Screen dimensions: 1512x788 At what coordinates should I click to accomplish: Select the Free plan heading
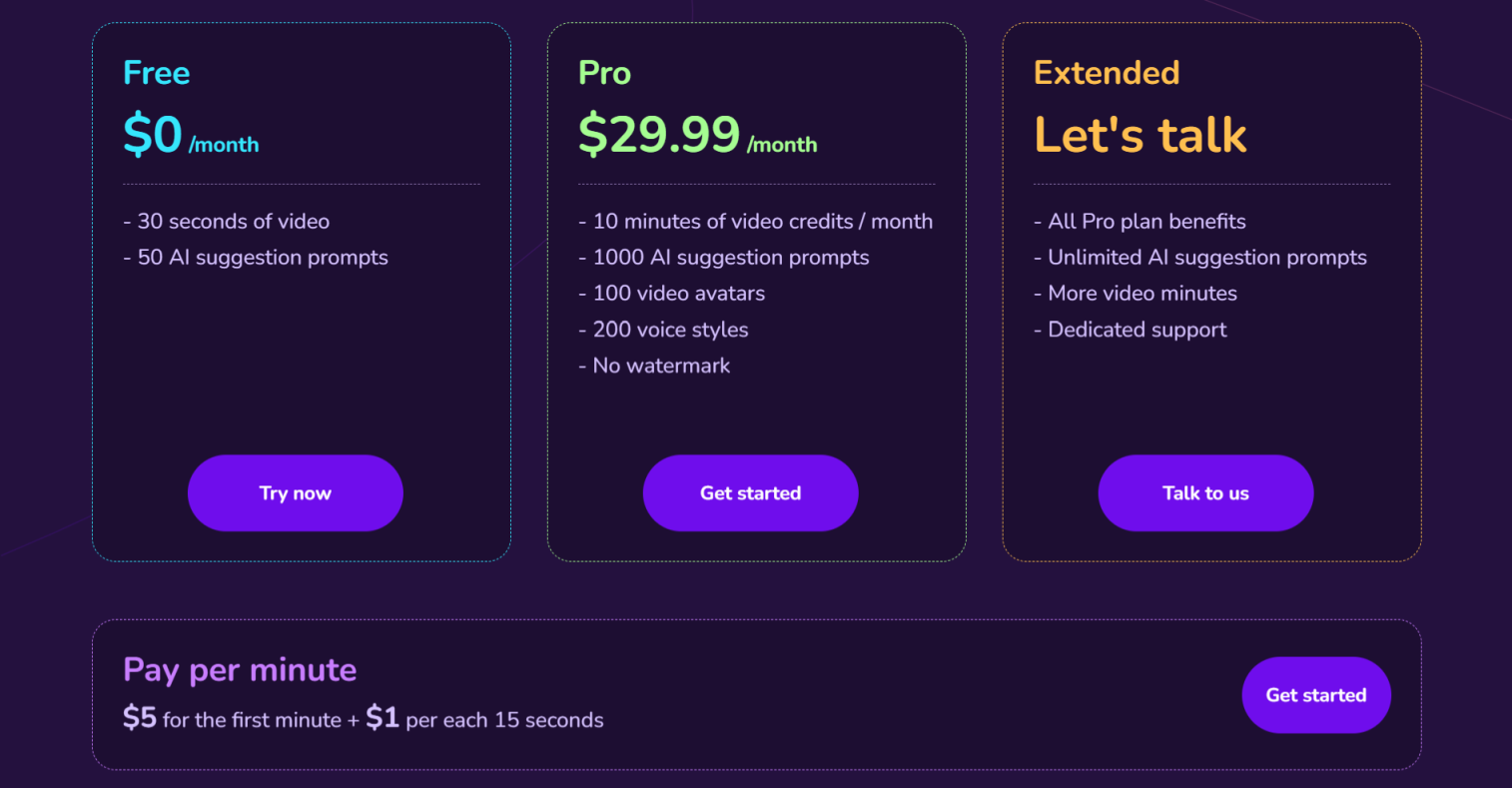157,73
